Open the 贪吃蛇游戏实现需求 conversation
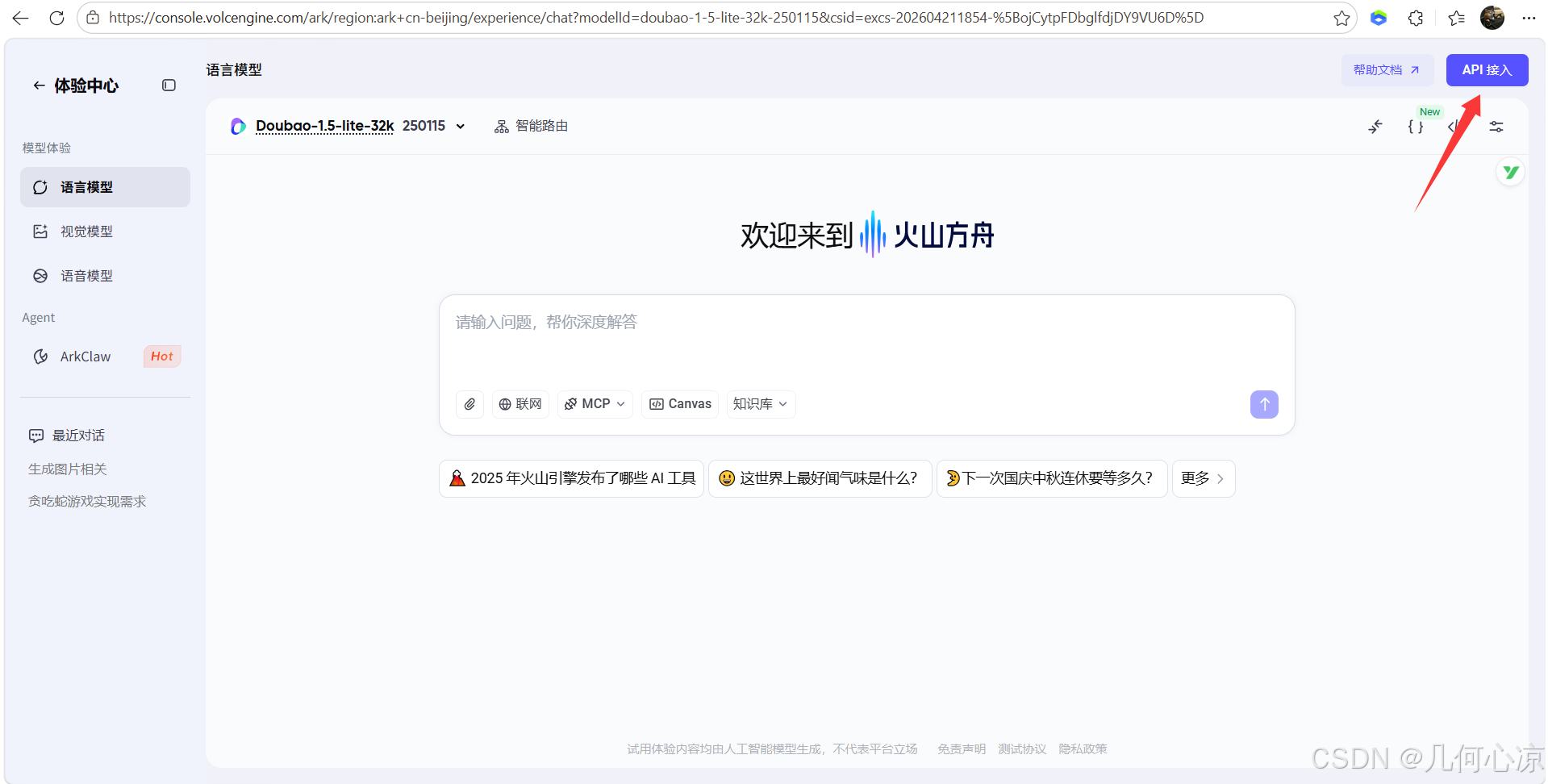 click(87, 502)
